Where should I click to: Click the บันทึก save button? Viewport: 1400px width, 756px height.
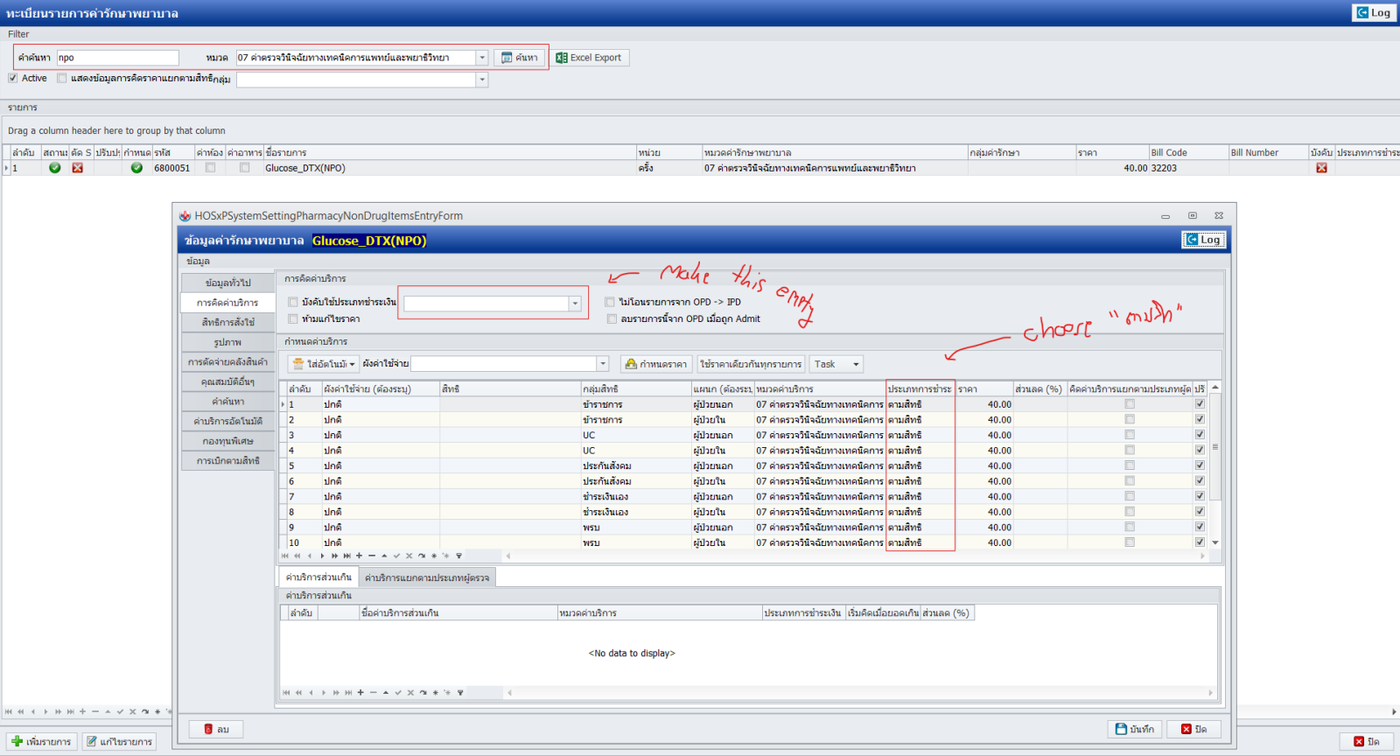(x=1135, y=729)
